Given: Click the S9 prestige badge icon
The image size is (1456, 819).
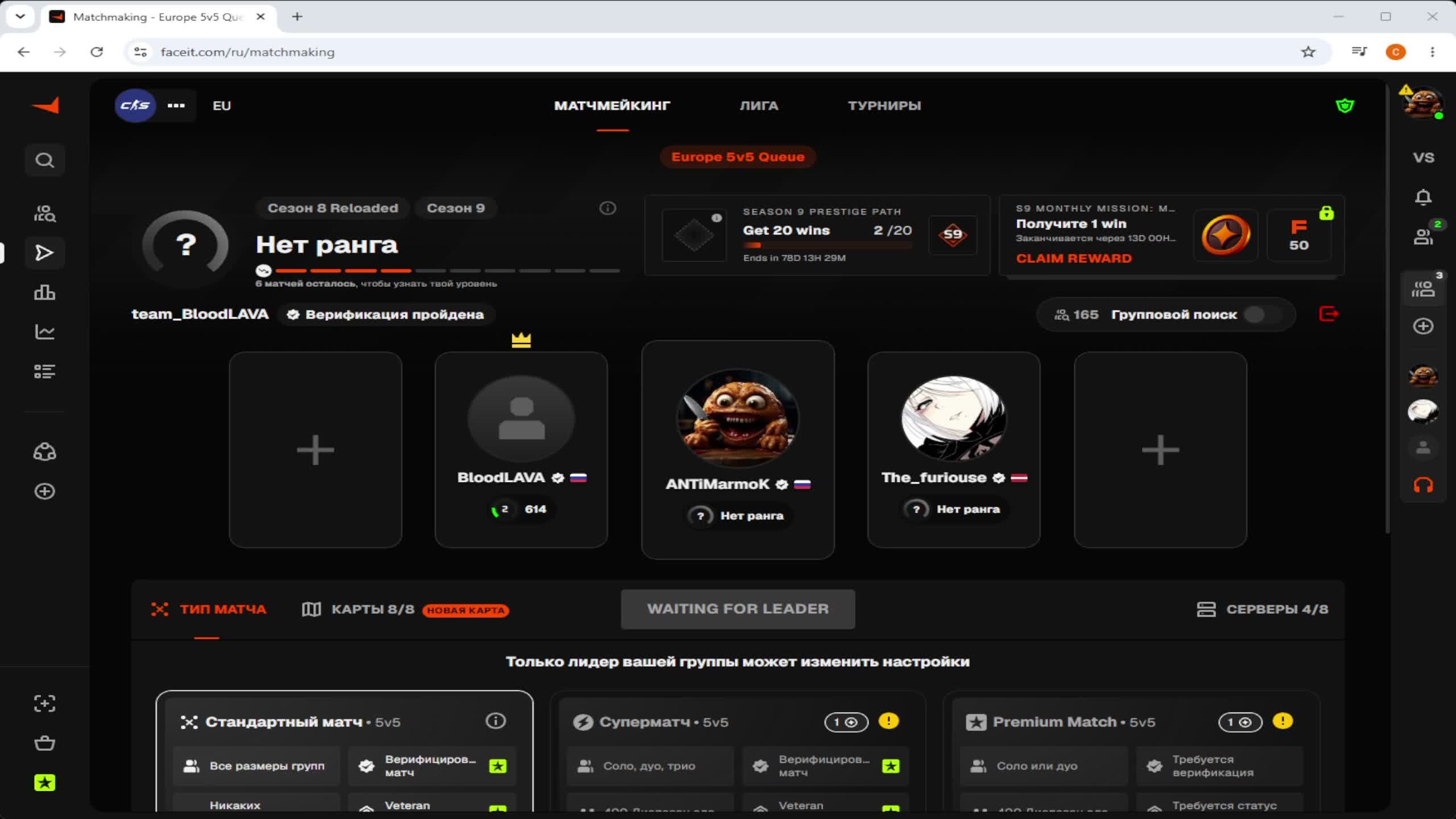Looking at the screenshot, I should 953,235.
